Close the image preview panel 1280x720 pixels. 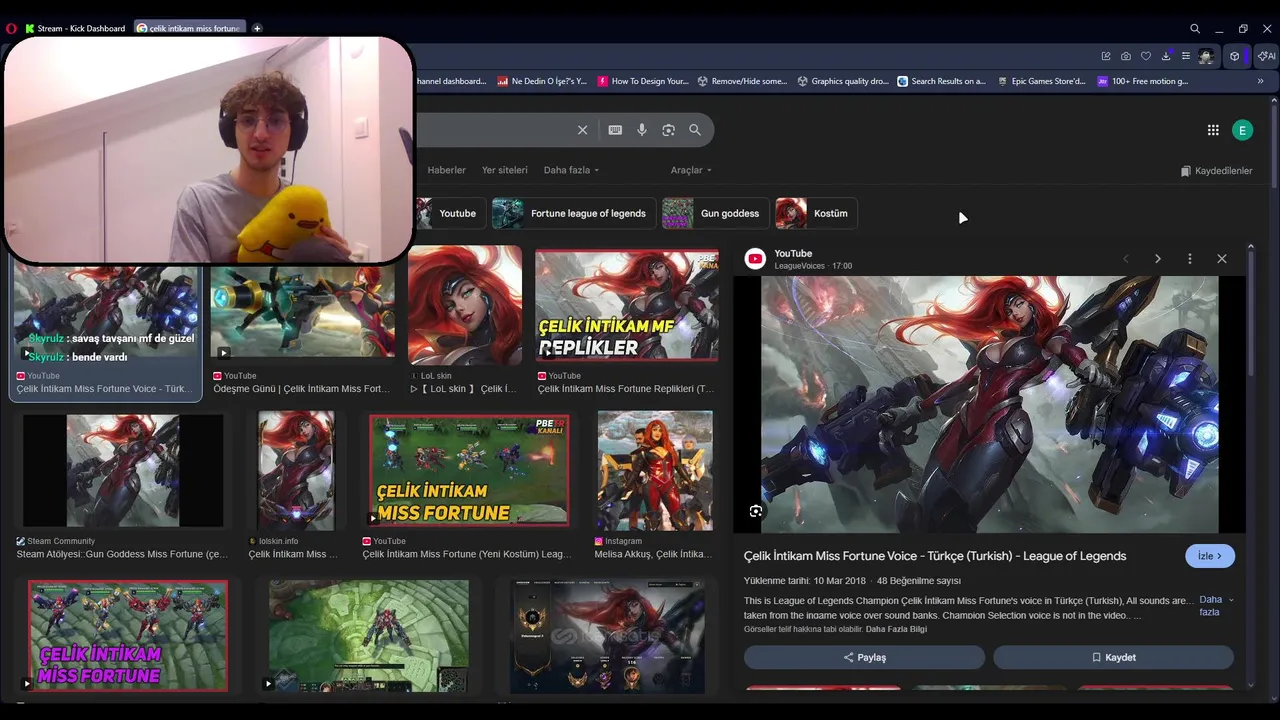pos(1222,258)
